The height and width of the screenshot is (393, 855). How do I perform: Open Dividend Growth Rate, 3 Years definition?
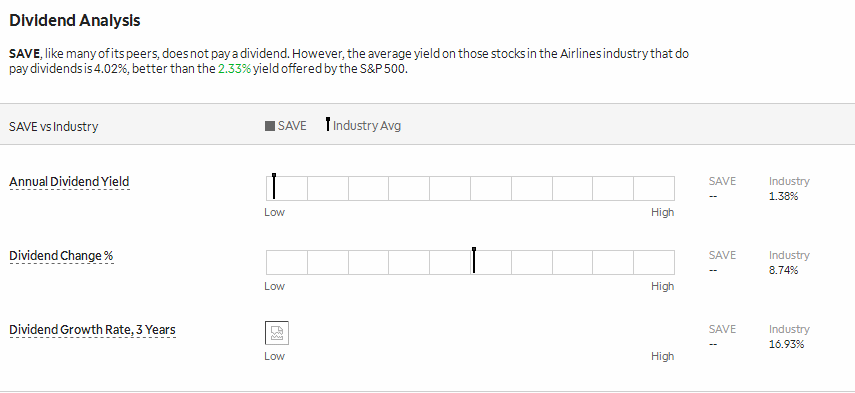coord(92,330)
